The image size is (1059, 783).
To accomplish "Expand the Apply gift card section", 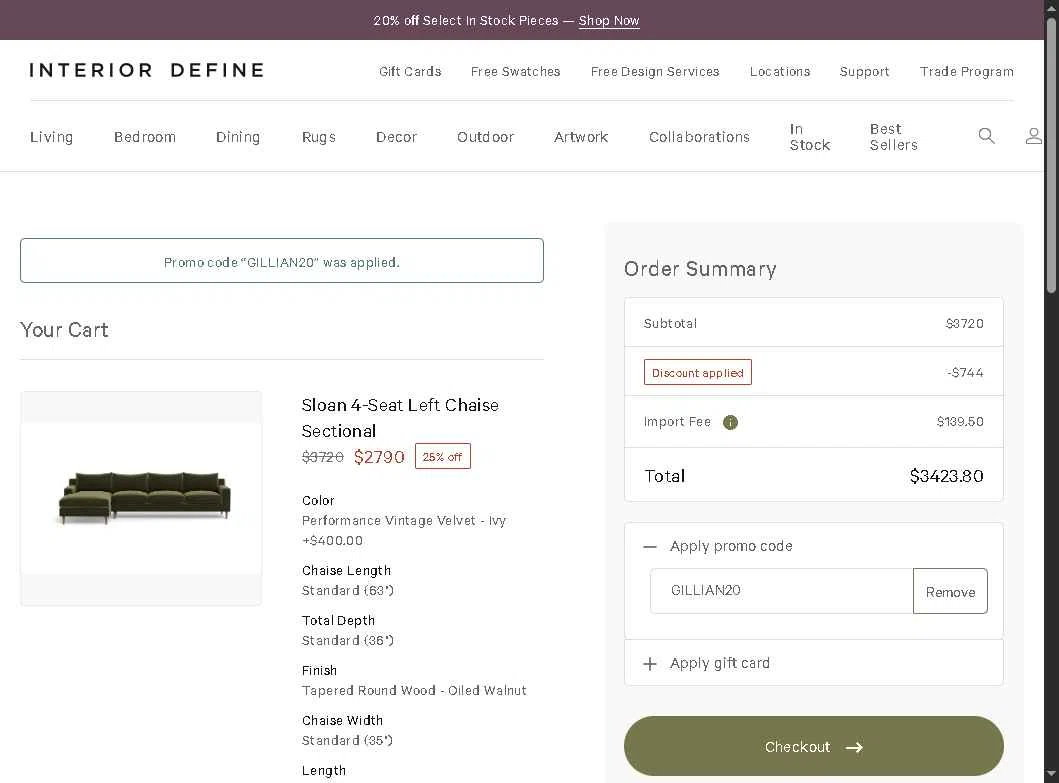I will click(650, 663).
